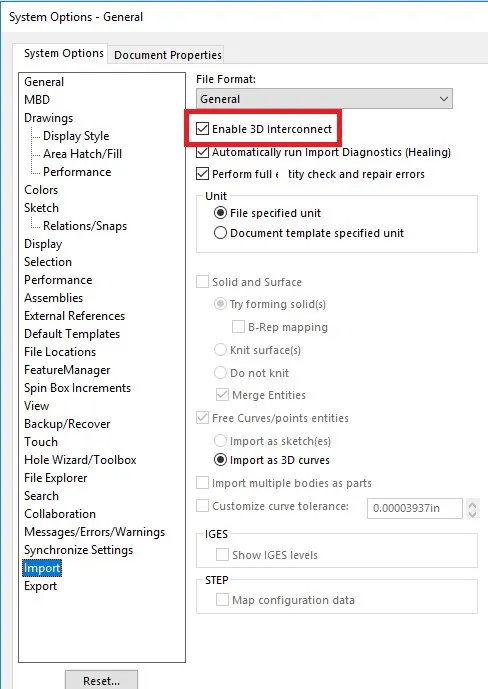The height and width of the screenshot is (689, 488).
Task: Select Import in the options list
Action: coord(42,568)
